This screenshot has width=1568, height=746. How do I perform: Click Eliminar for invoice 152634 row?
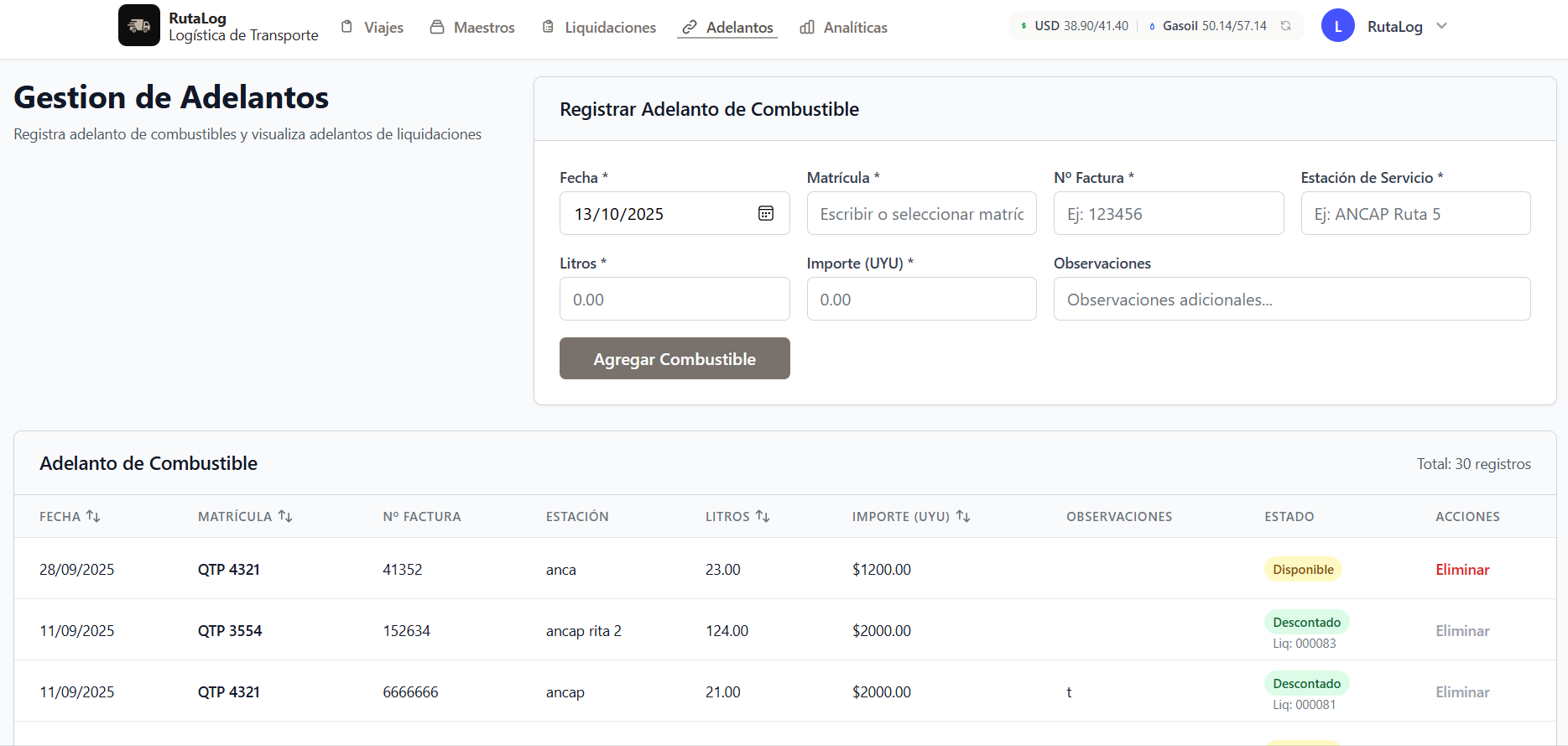[x=1462, y=630]
